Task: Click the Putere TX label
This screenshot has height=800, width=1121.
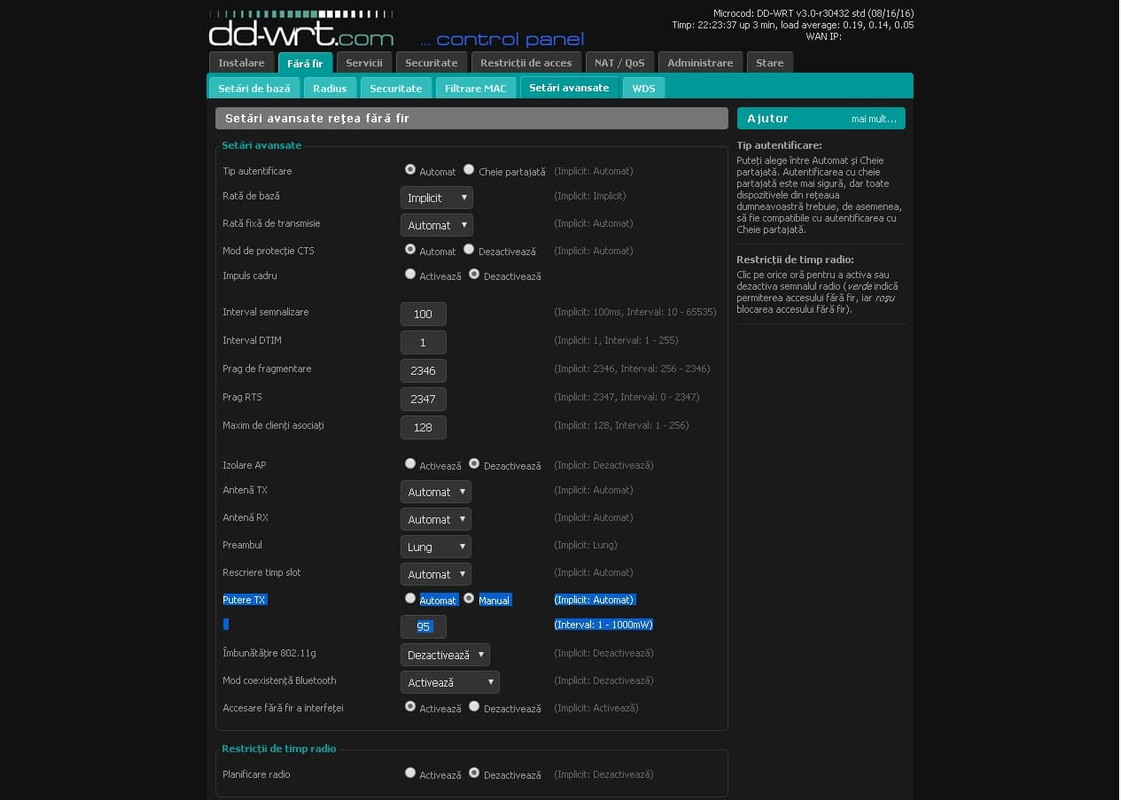Action: point(244,600)
